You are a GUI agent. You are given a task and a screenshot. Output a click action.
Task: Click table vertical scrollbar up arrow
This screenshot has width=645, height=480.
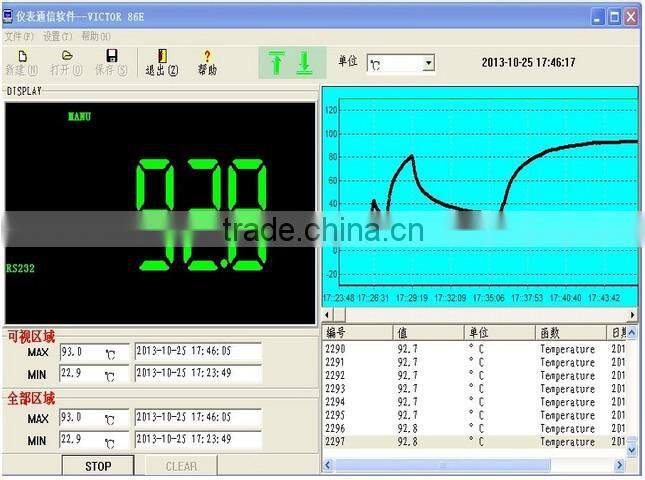632,332
